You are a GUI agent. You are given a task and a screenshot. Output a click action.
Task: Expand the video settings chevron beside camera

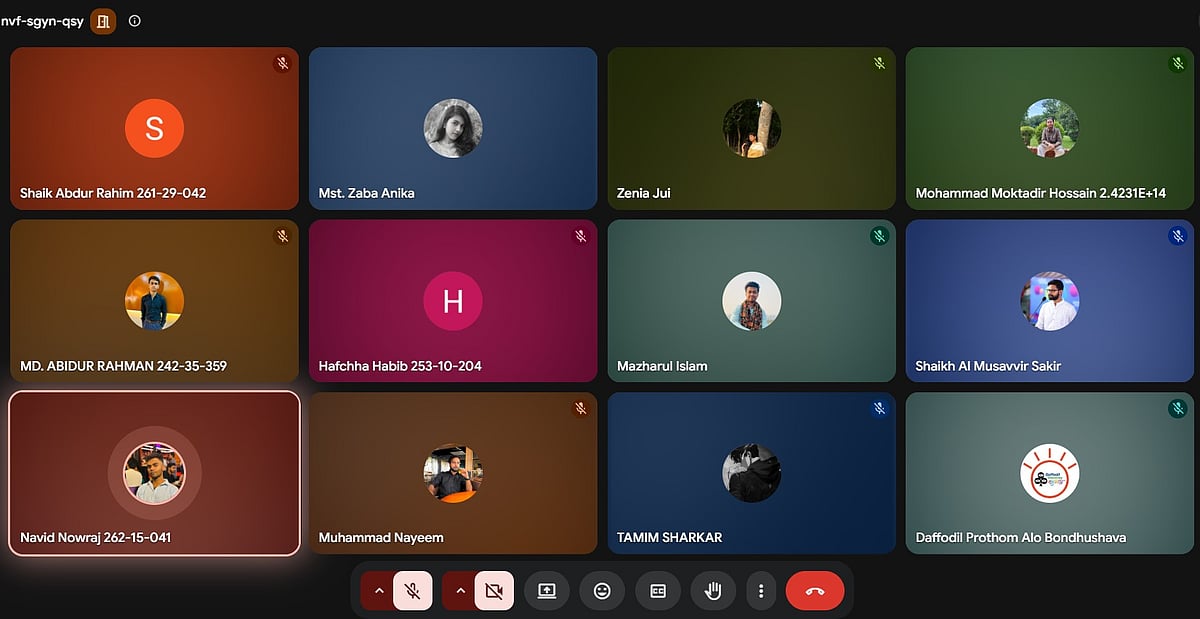[460, 590]
